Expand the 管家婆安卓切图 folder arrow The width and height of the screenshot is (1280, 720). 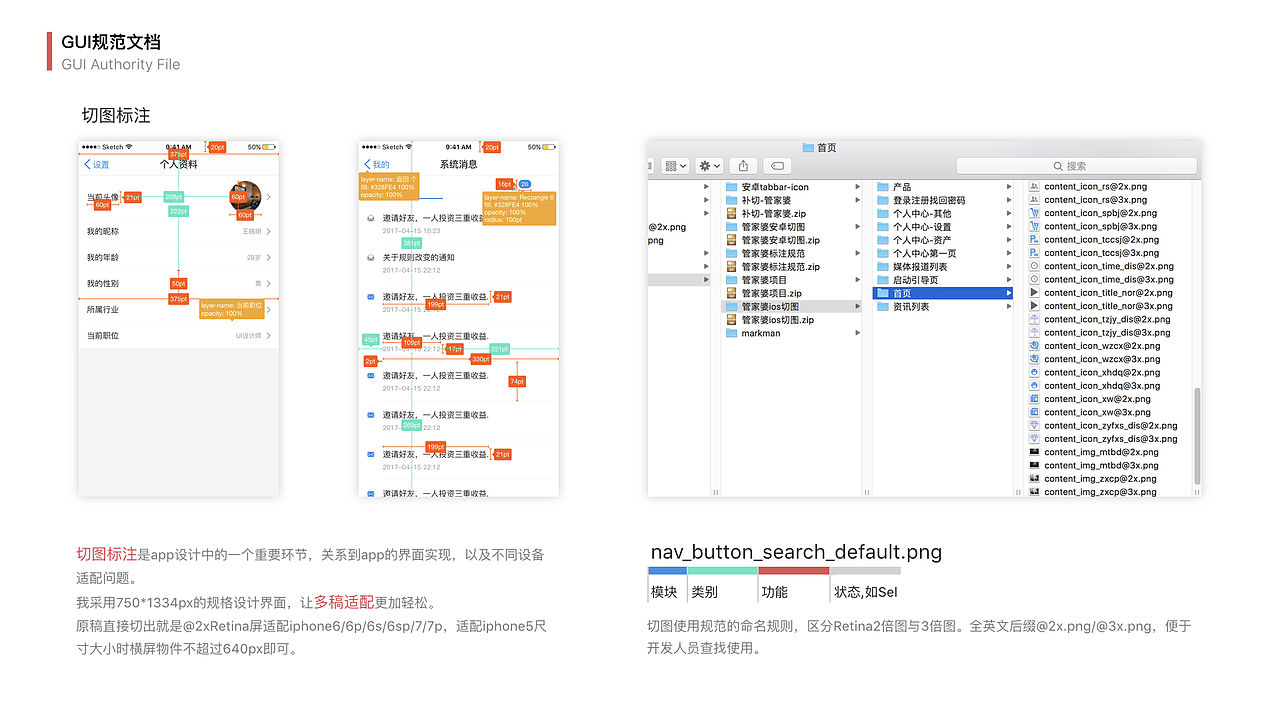point(857,227)
